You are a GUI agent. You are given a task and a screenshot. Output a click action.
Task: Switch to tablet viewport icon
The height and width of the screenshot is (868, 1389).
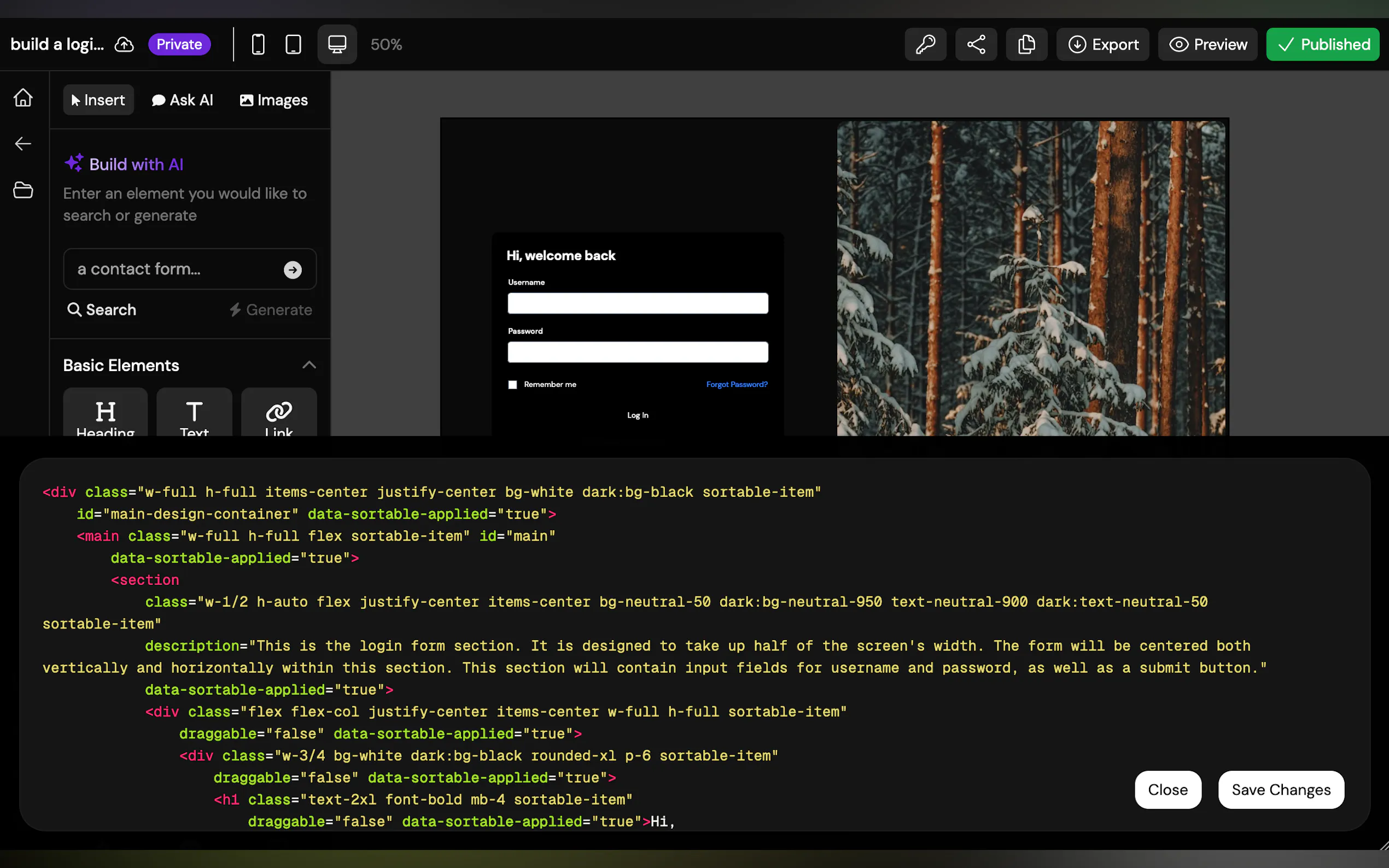pyautogui.click(x=294, y=44)
